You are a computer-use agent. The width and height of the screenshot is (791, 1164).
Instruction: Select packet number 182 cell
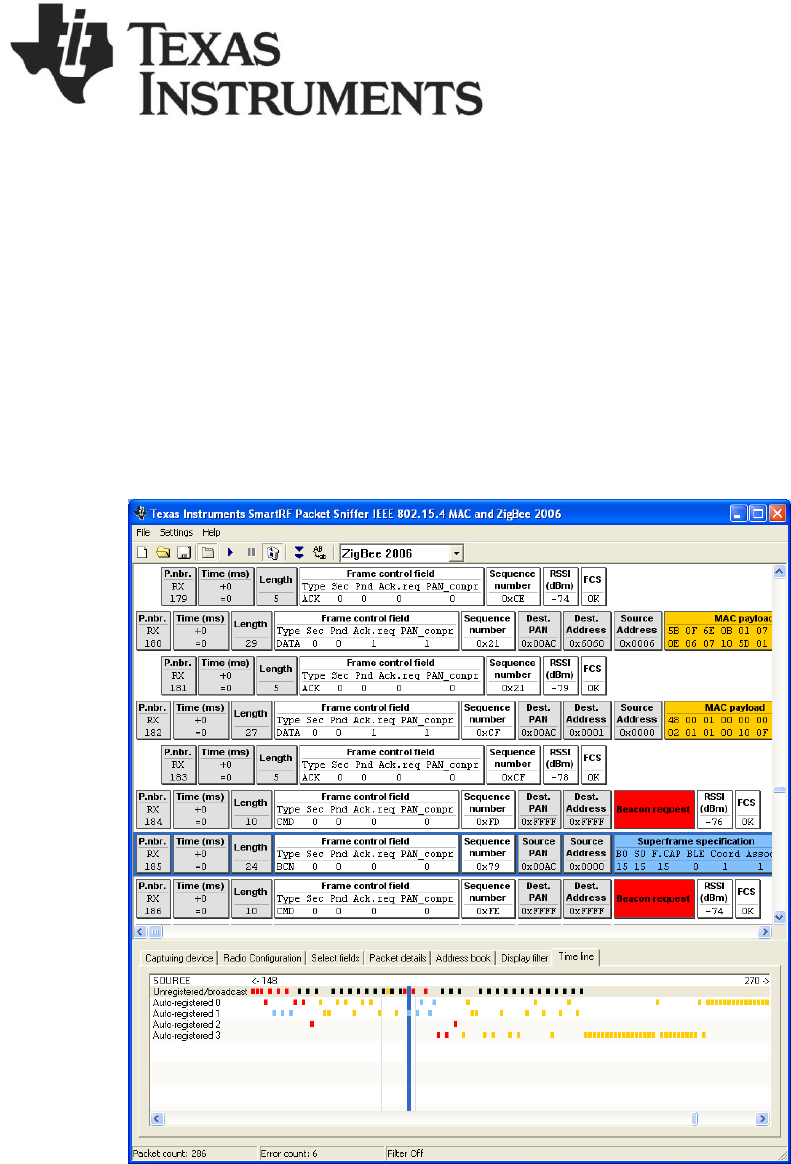coord(153,720)
